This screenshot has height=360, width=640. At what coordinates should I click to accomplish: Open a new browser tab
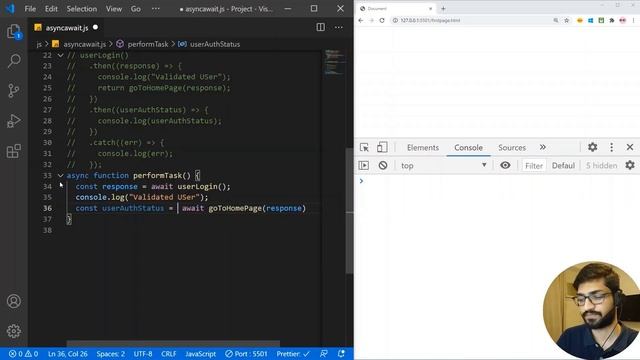(443, 9)
